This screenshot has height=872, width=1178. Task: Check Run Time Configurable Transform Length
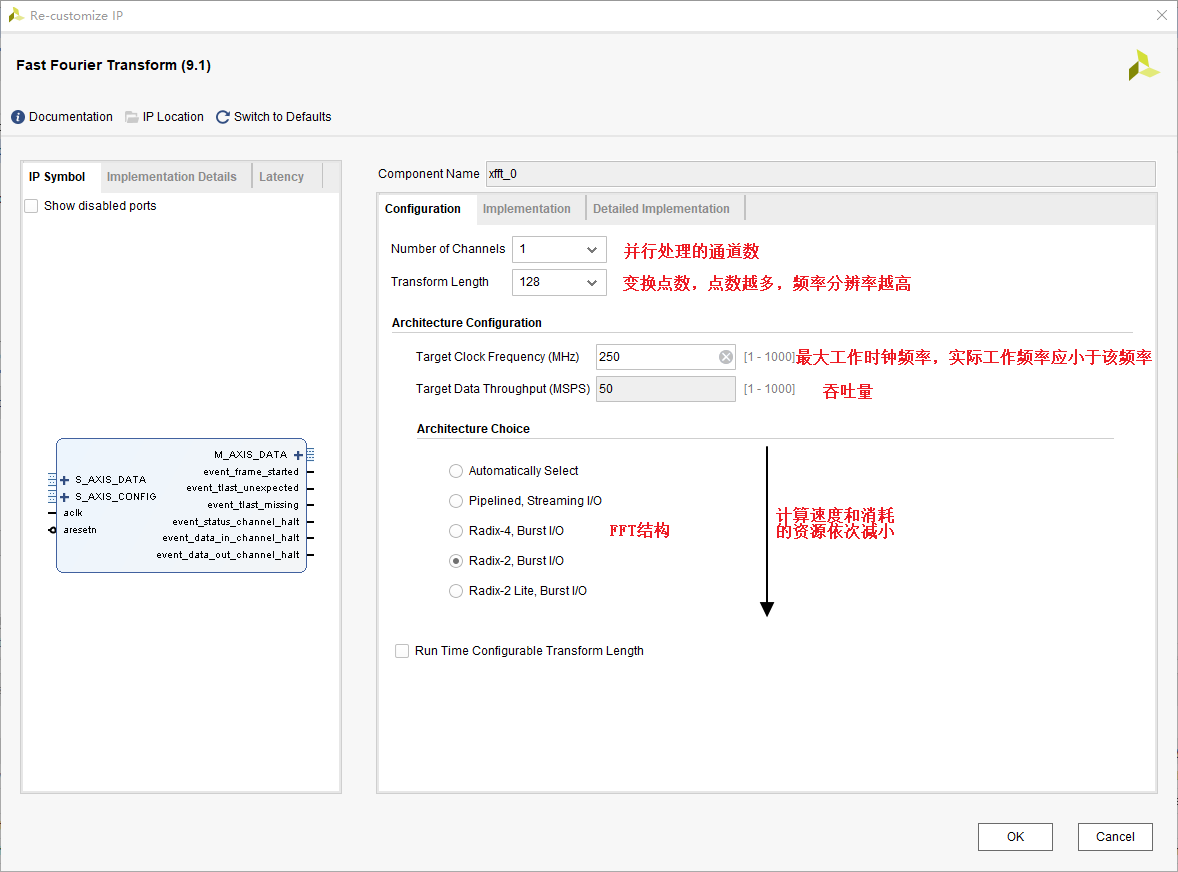pos(402,650)
